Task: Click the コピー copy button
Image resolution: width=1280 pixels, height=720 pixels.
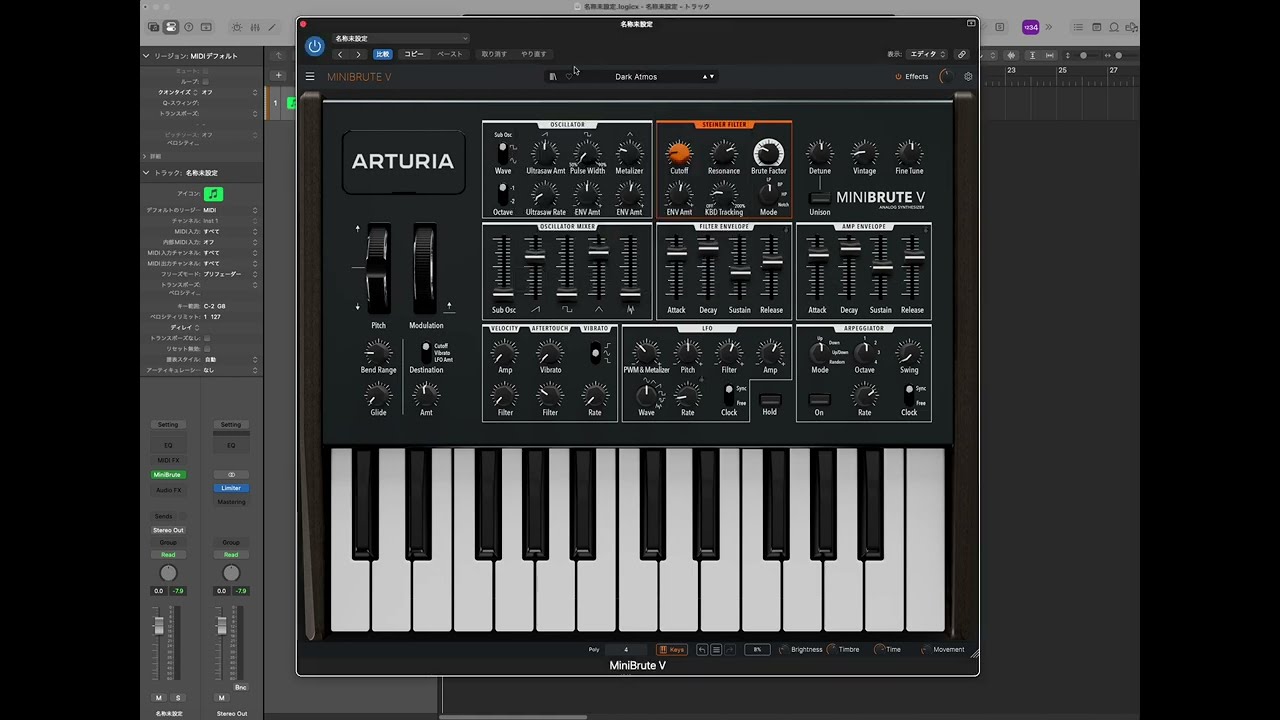Action: pos(414,54)
